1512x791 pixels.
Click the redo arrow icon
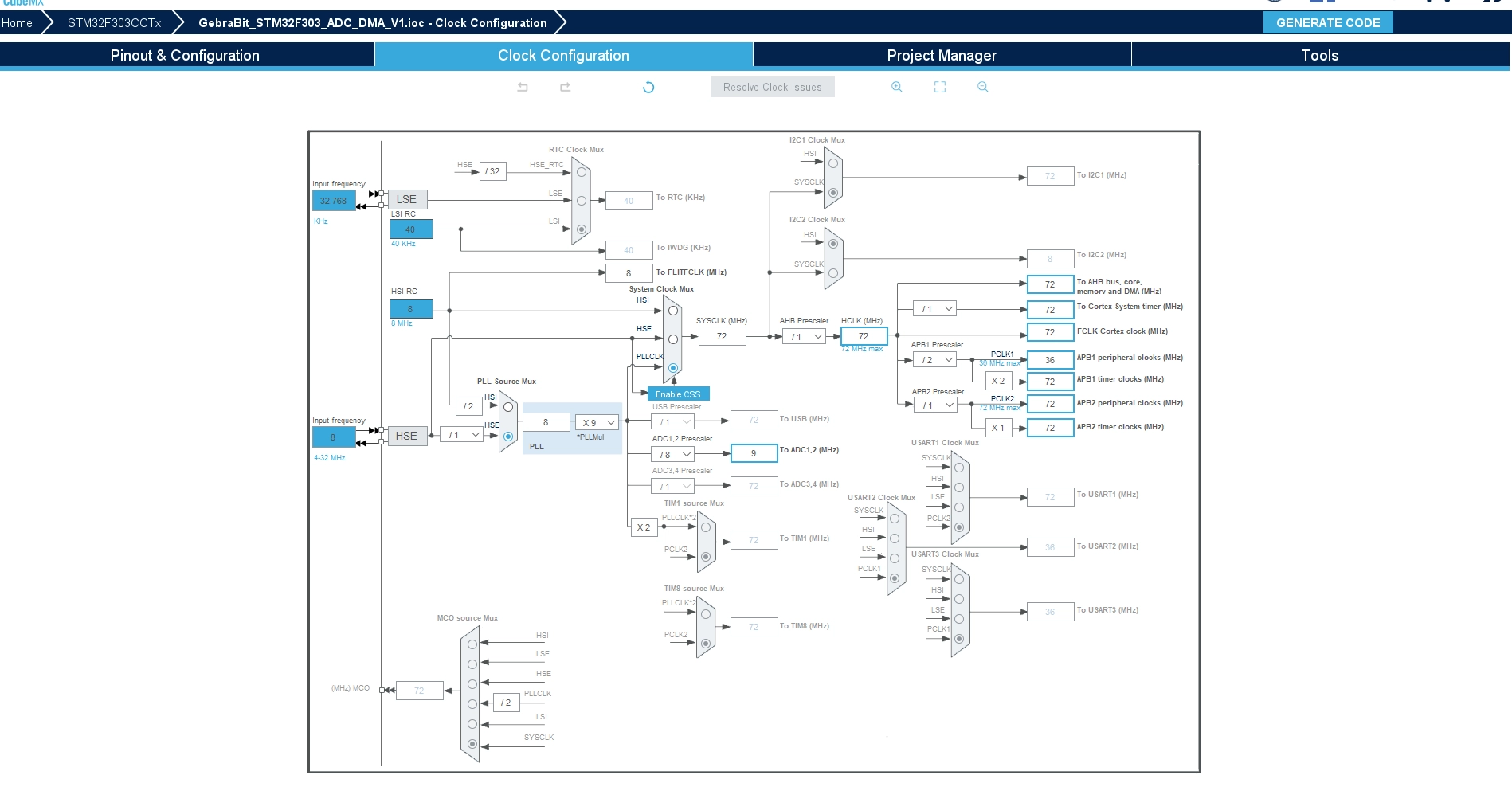click(566, 87)
